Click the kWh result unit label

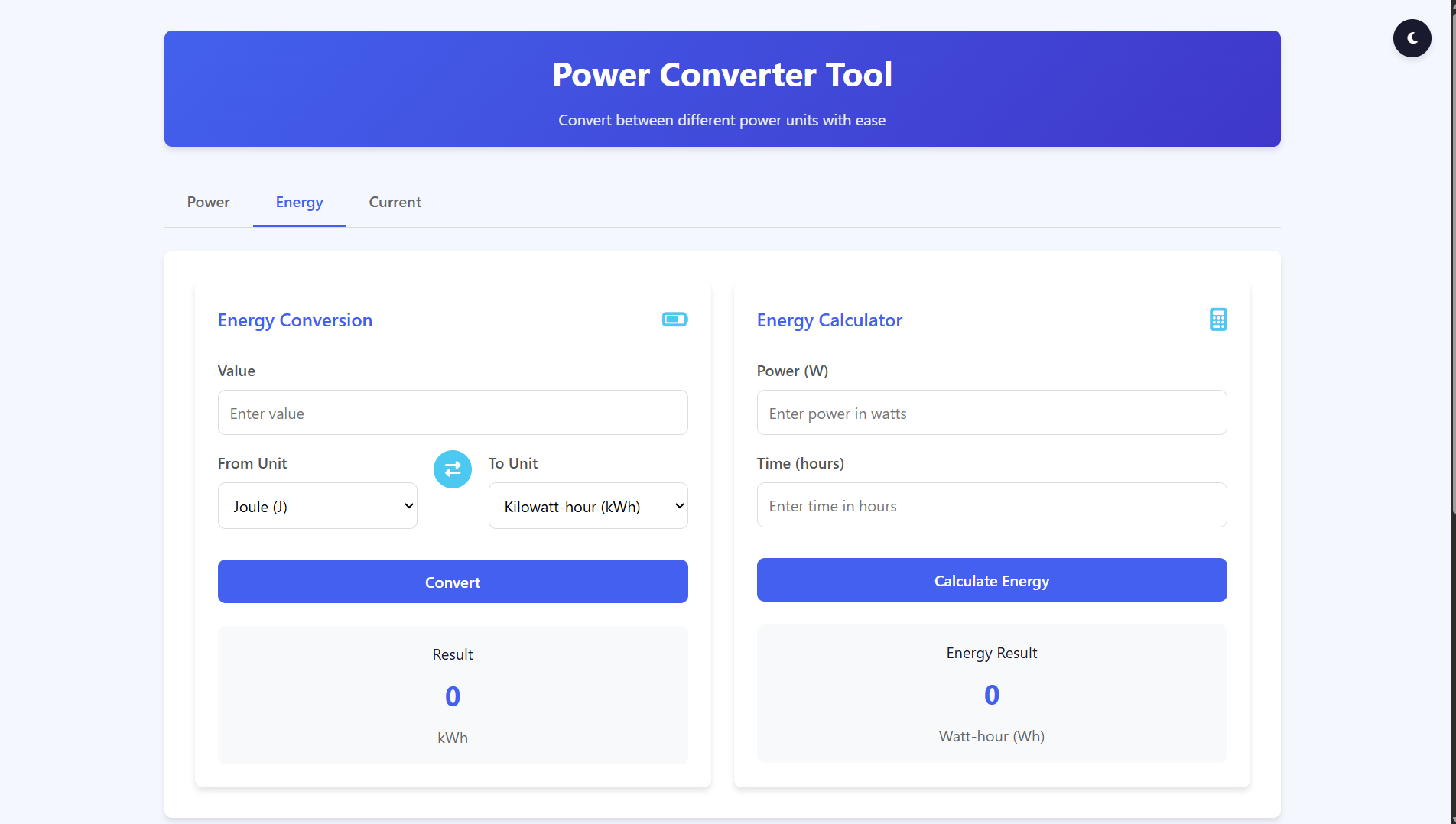[x=453, y=738]
